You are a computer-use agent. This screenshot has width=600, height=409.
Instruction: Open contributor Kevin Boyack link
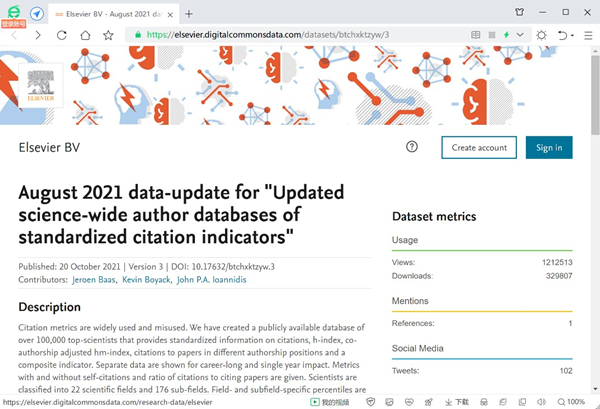(x=146, y=280)
